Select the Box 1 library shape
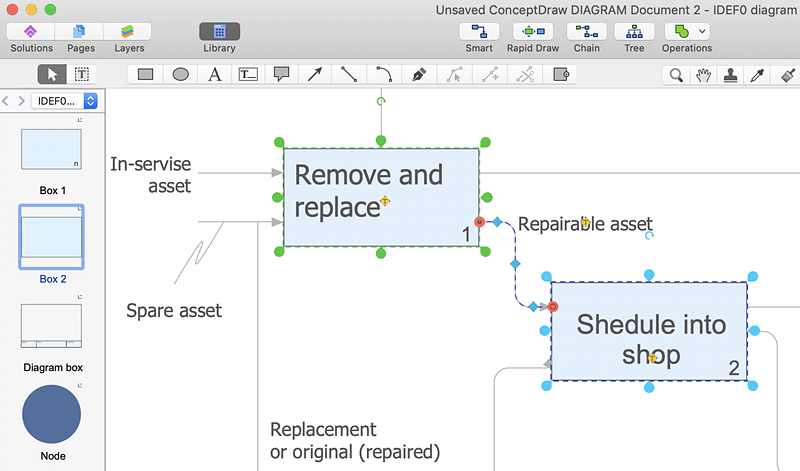Viewport: 800px width, 471px height. coord(51,150)
